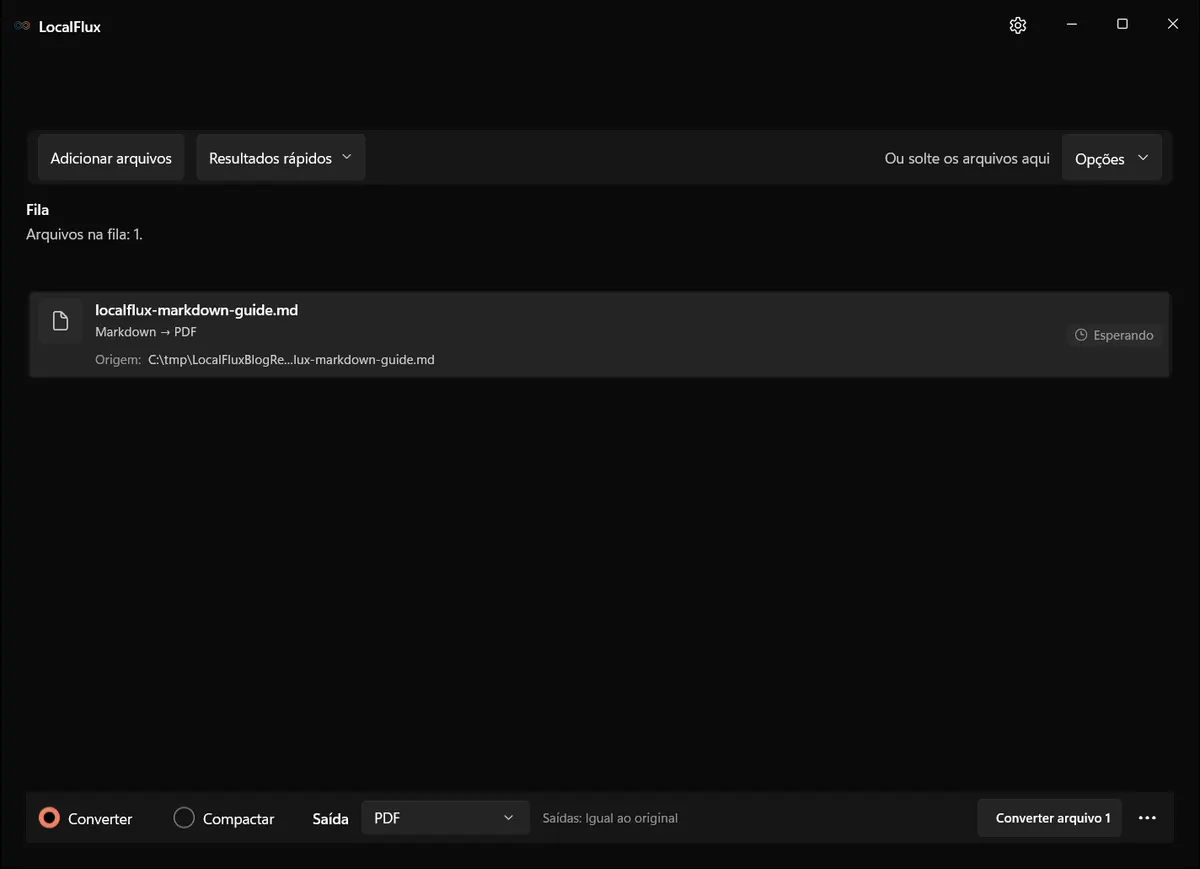
Task: Click the document icon for localflux-markdown-guide.md
Action: (x=61, y=321)
